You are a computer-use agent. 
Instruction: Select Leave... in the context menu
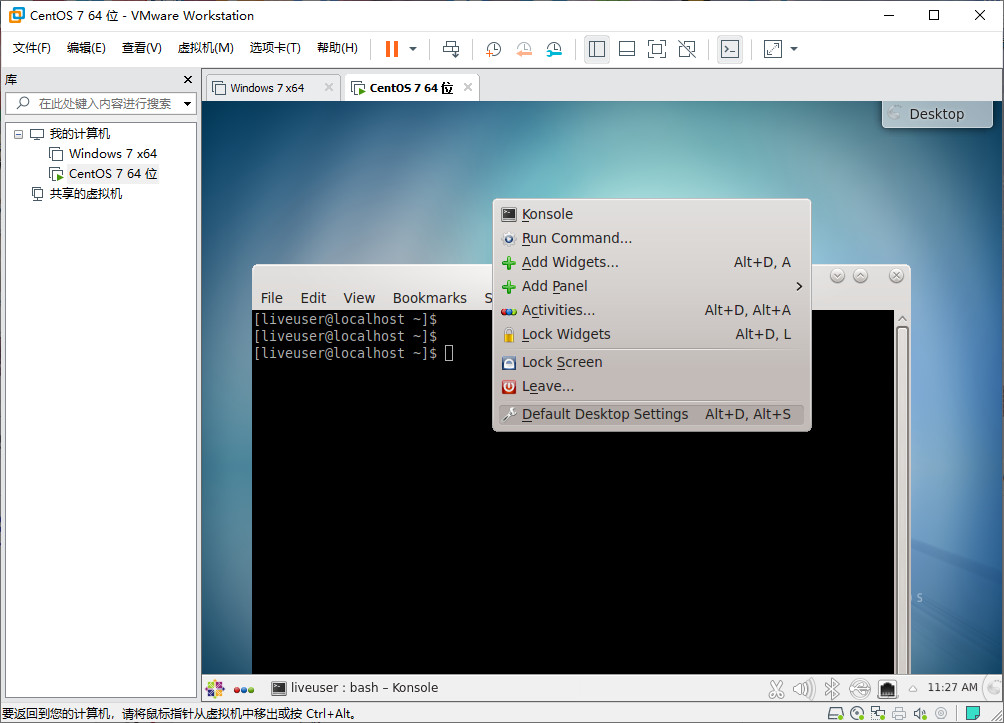point(651,387)
